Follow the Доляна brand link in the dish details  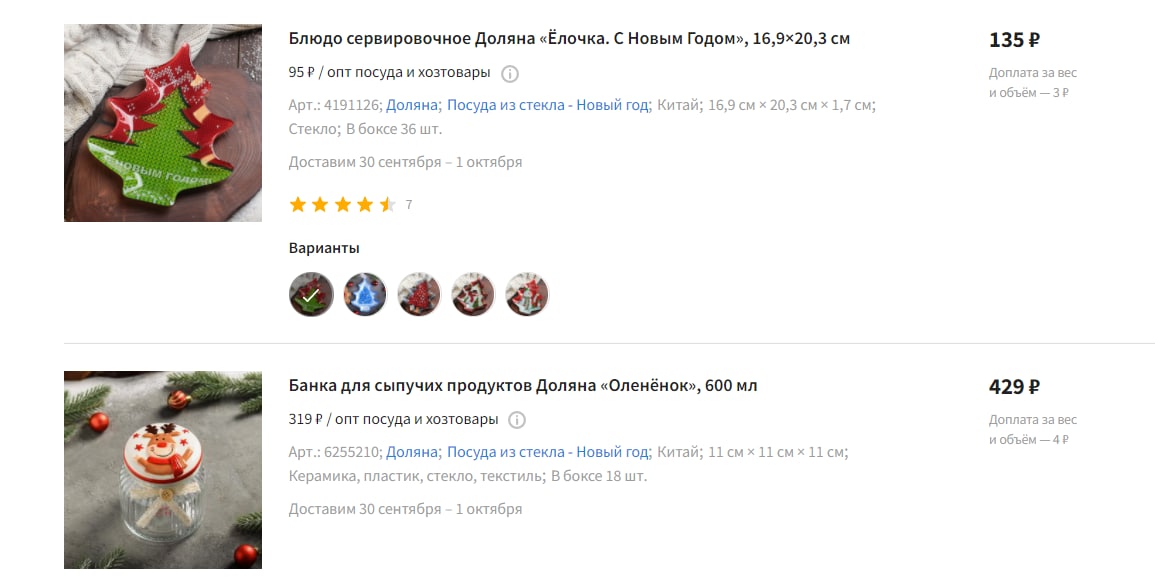pos(412,105)
